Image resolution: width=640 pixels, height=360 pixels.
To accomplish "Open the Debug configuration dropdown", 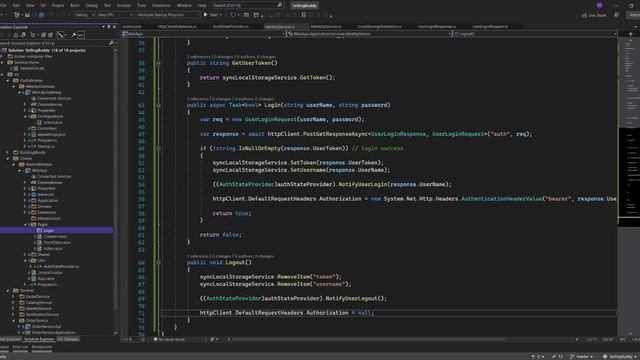I will [x=84, y=15].
